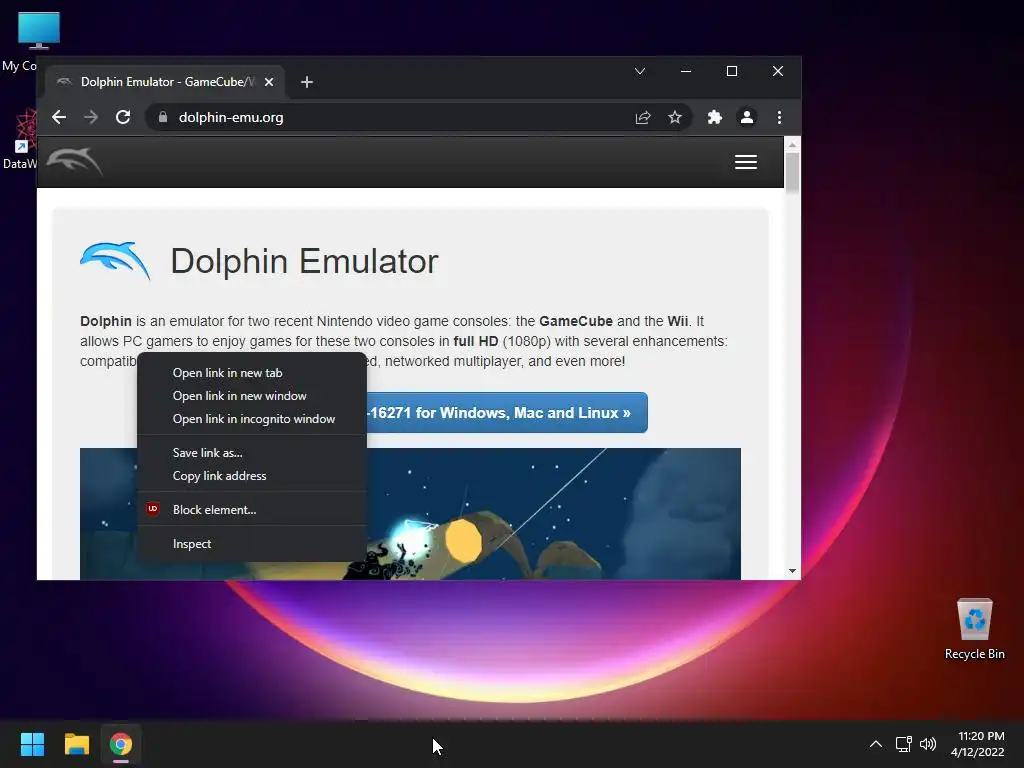Click the blue Dolphin logo image
This screenshot has height=768, width=1024.
115,260
